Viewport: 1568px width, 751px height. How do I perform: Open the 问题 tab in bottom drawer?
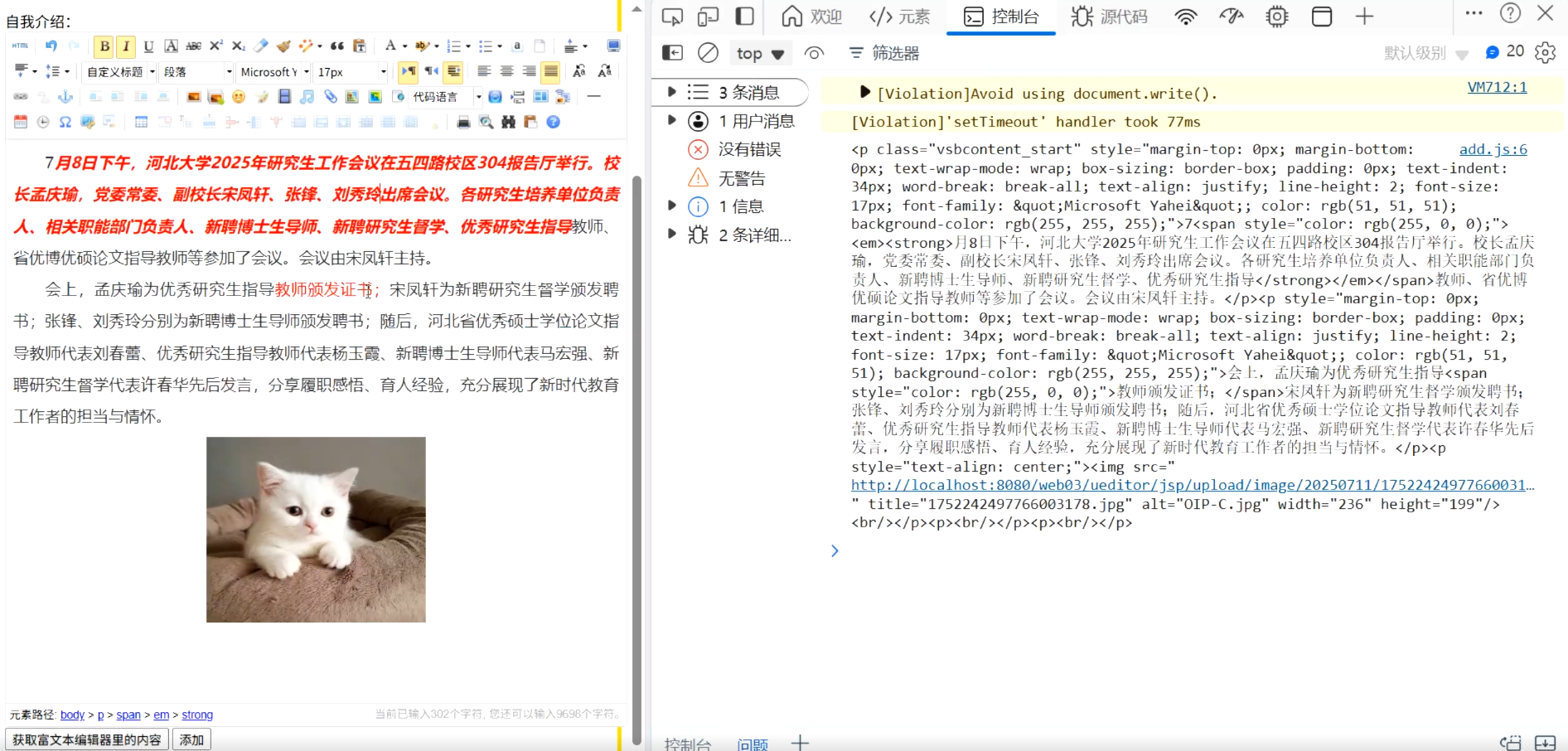(753, 744)
